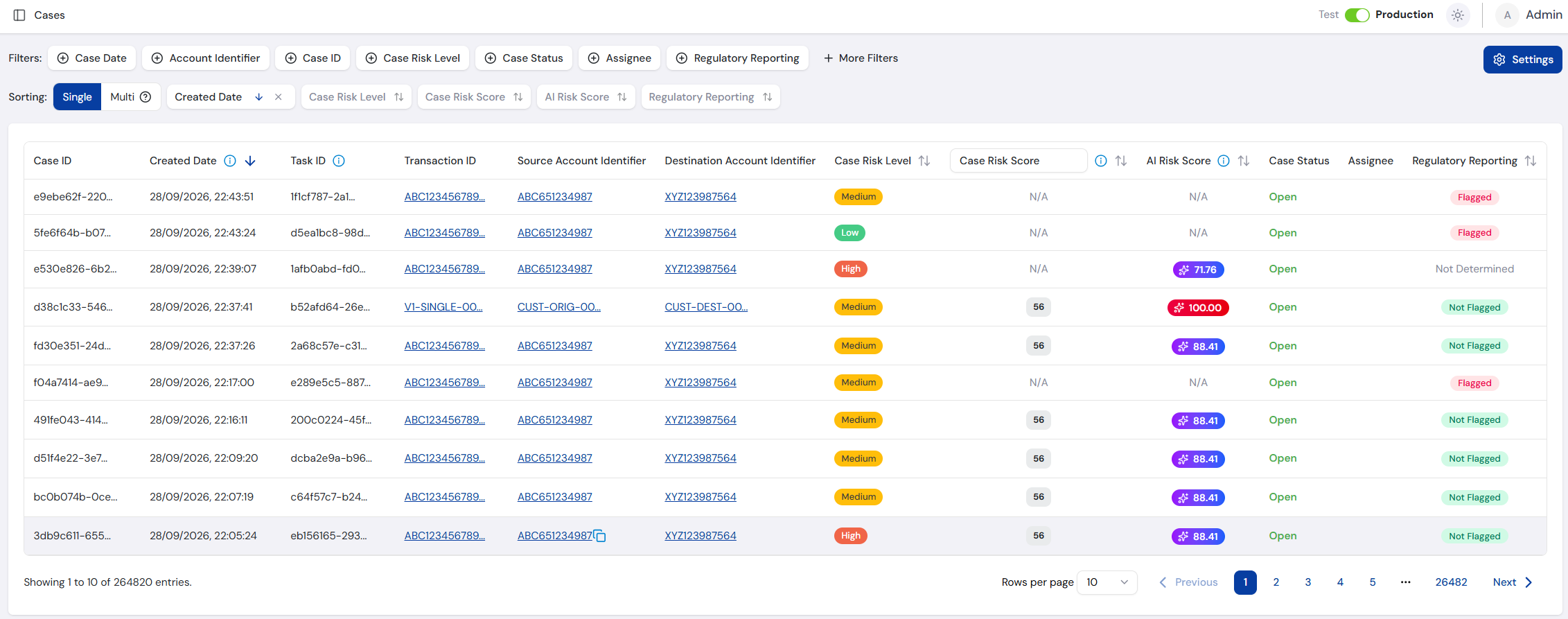Go to page 5
This screenshot has width=1568, height=619.
1373,582
